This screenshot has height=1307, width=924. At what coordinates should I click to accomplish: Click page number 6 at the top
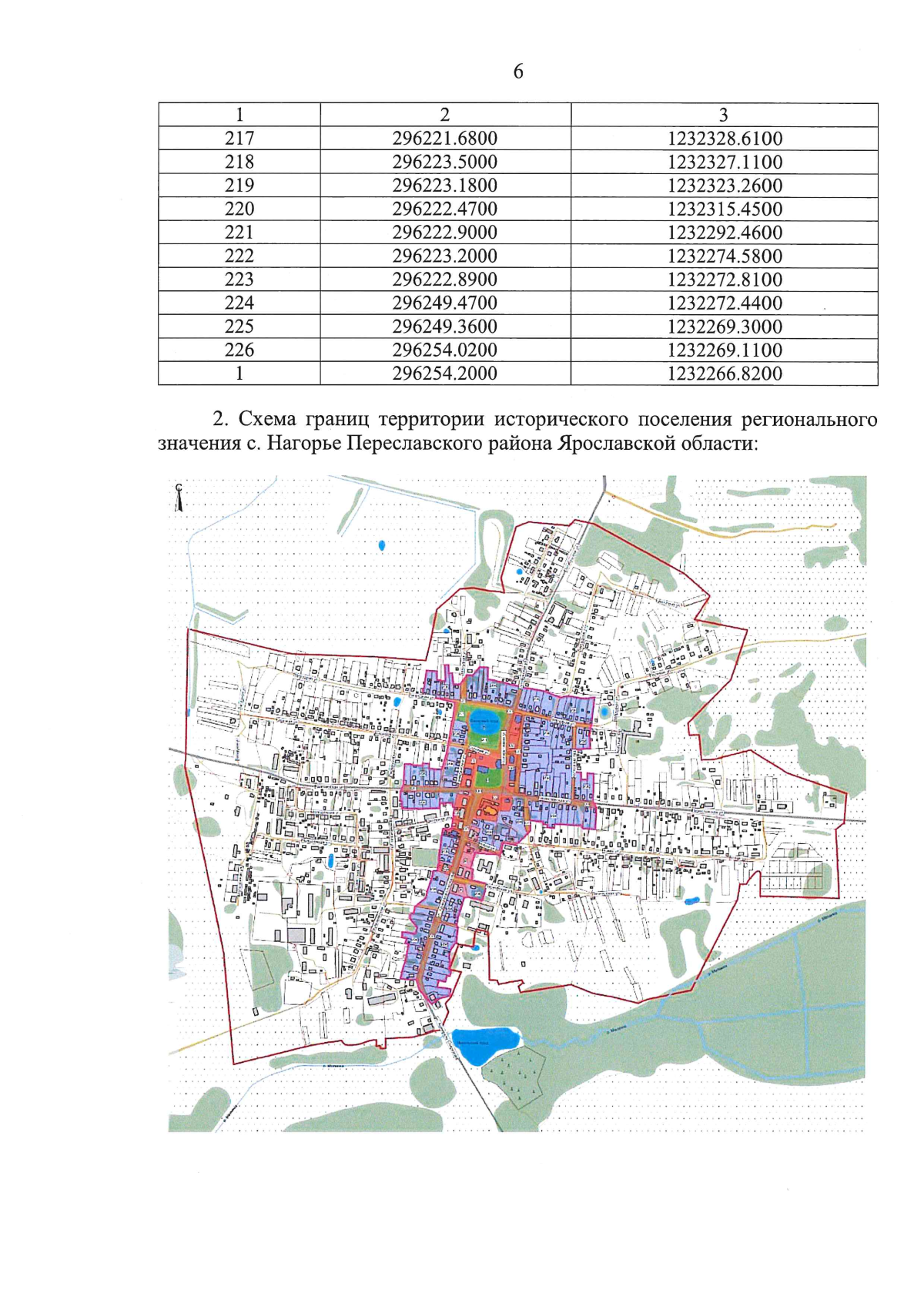click(x=518, y=72)
